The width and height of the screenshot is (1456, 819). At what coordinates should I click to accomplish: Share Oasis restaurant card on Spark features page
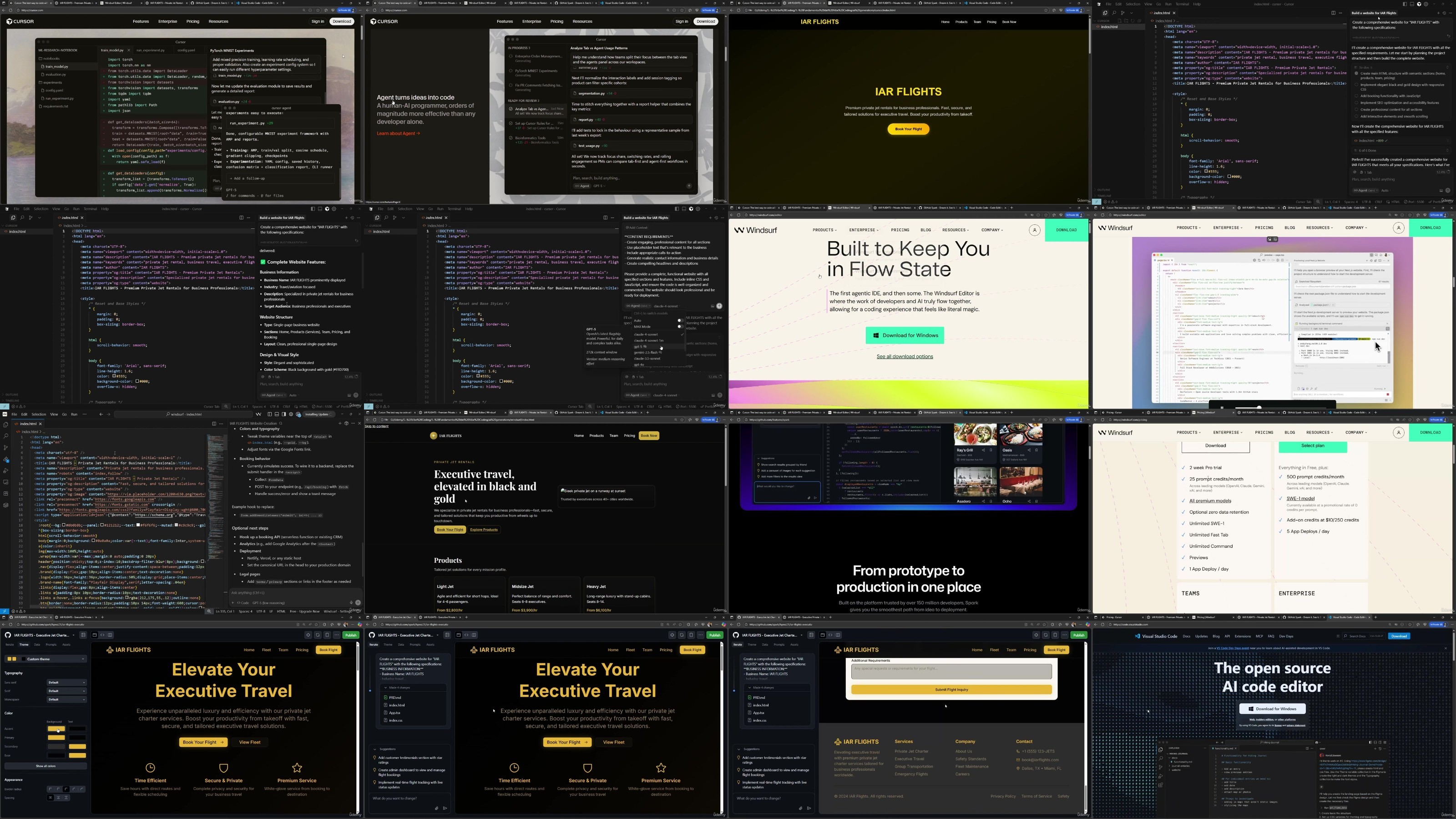pos(1029,450)
